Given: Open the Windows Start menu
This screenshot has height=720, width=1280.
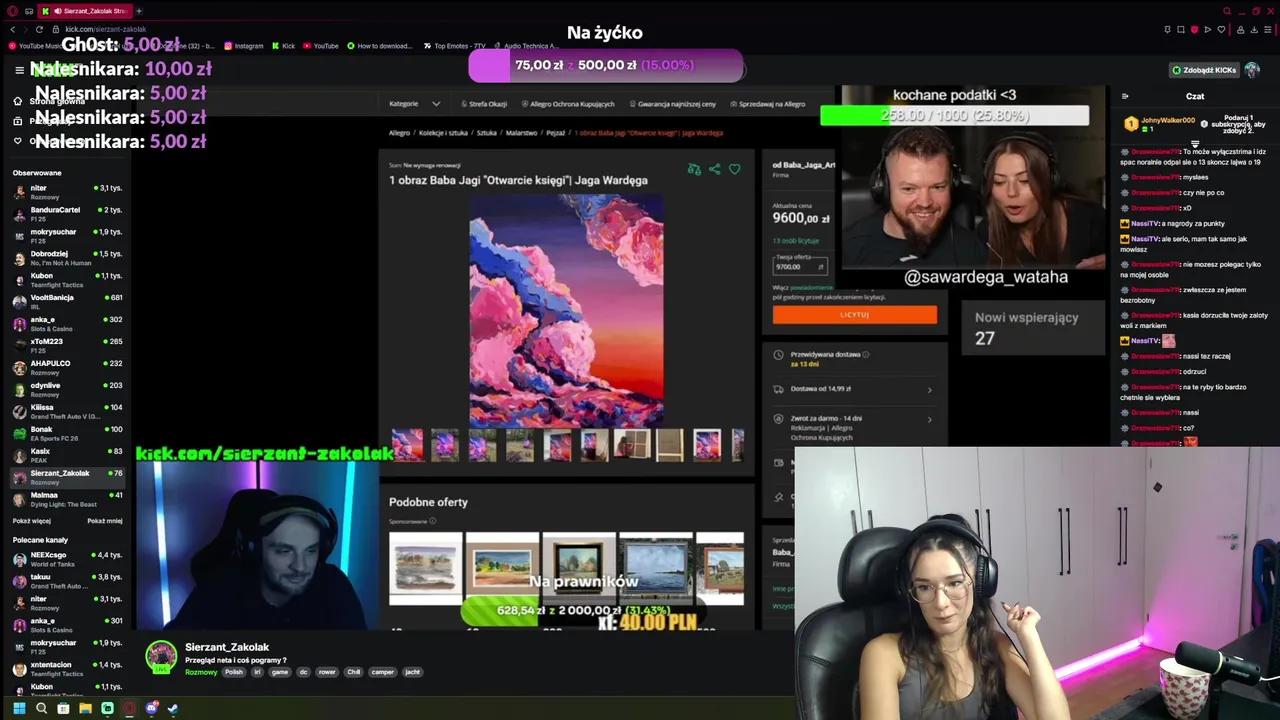Looking at the screenshot, I should 18,708.
